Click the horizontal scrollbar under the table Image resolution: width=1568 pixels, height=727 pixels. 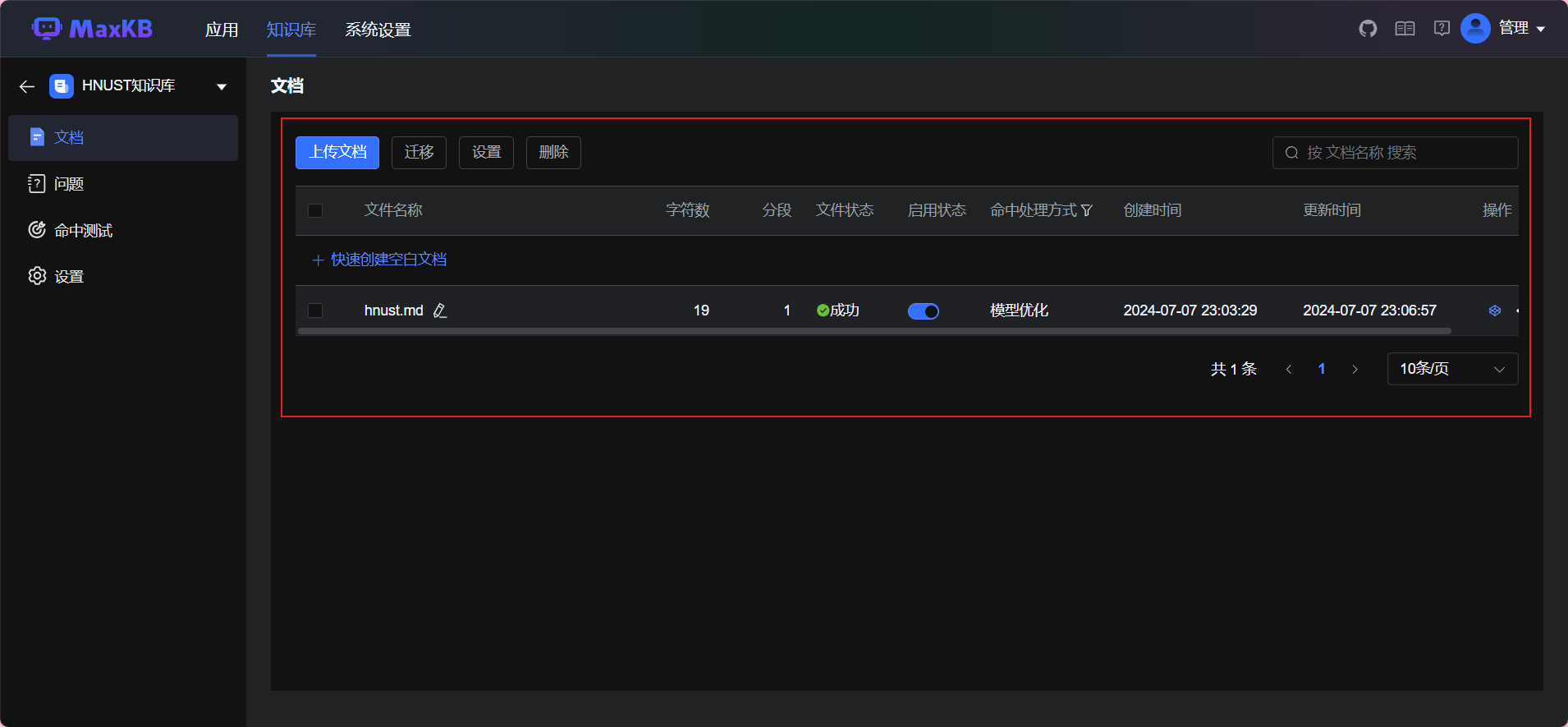874,331
